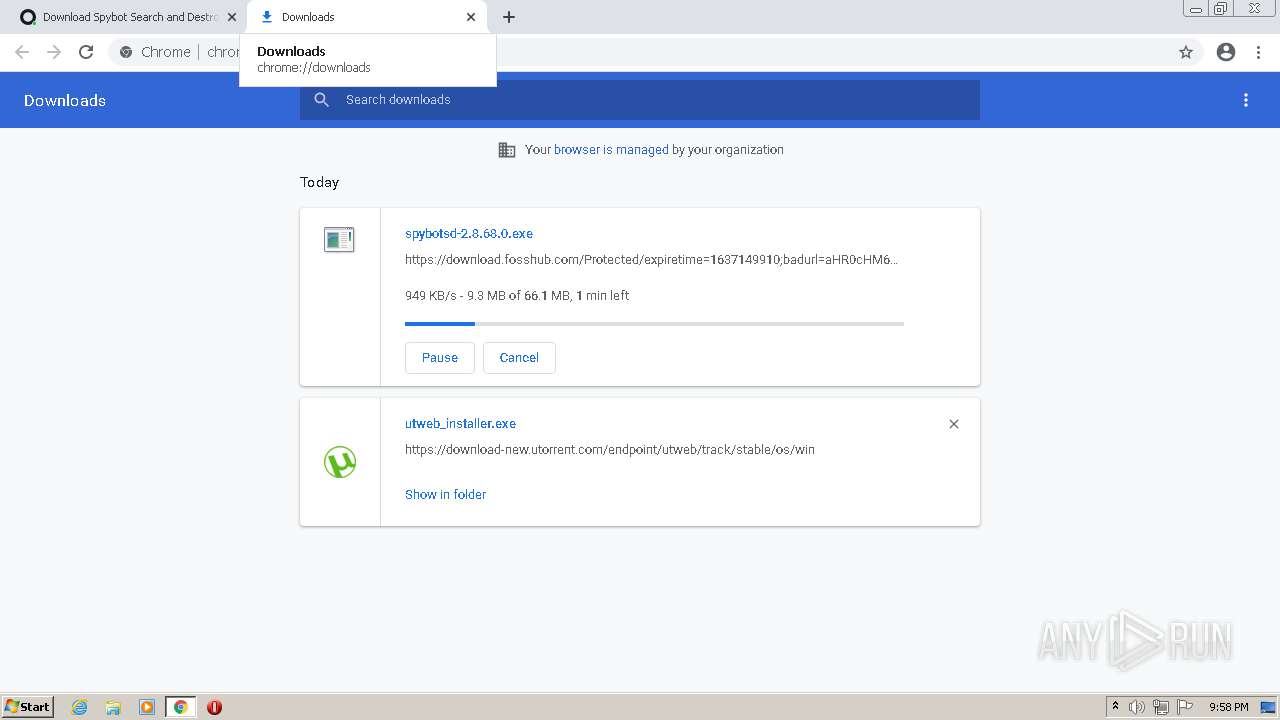Click the Search downloads field
This screenshot has height=720, width=1280.
640,100
